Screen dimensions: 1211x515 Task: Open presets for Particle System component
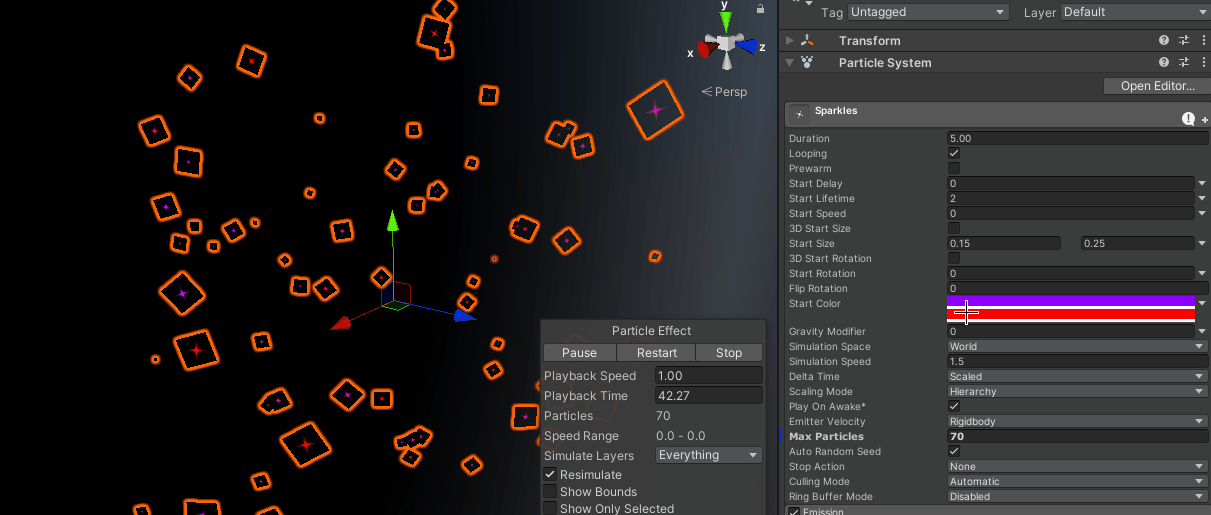click(1184, 63)
